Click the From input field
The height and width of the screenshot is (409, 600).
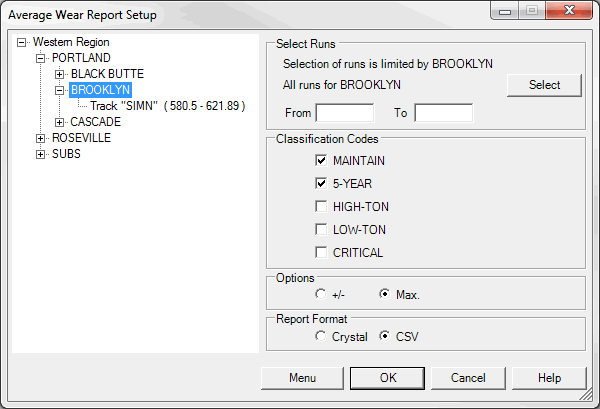pyautogui.click(x=344, y=113)
